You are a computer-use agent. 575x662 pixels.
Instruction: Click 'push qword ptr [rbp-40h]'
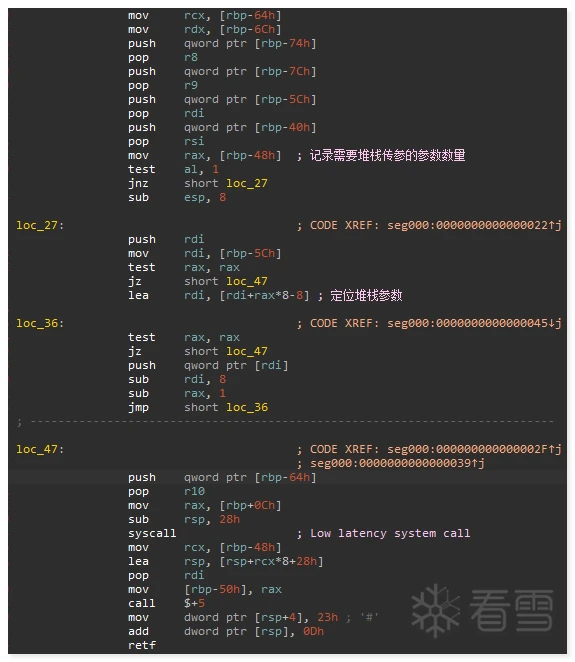coord(222,128)
